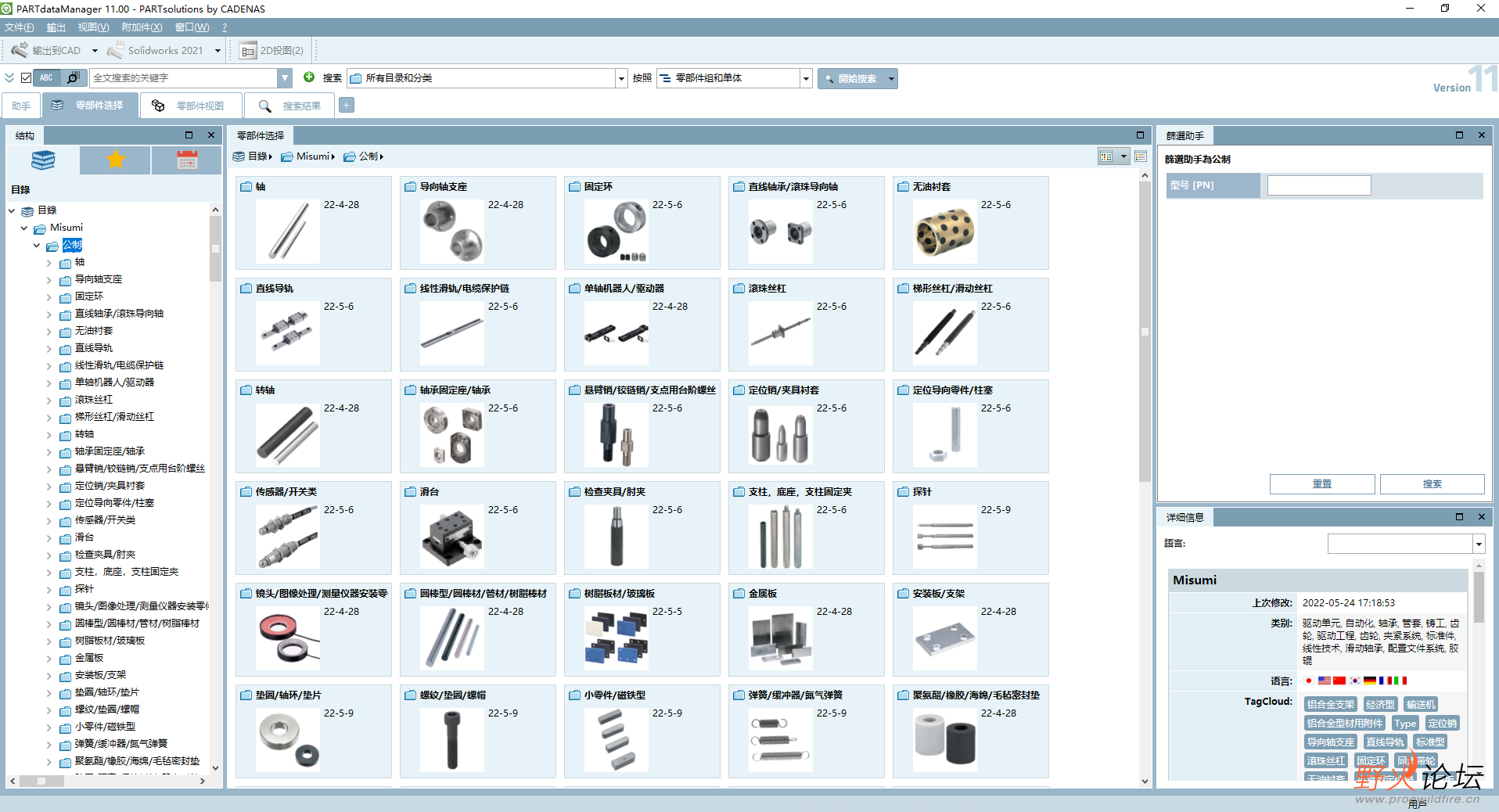Open the 螺纹/垫圈/螺帽 card

(478, 731)
